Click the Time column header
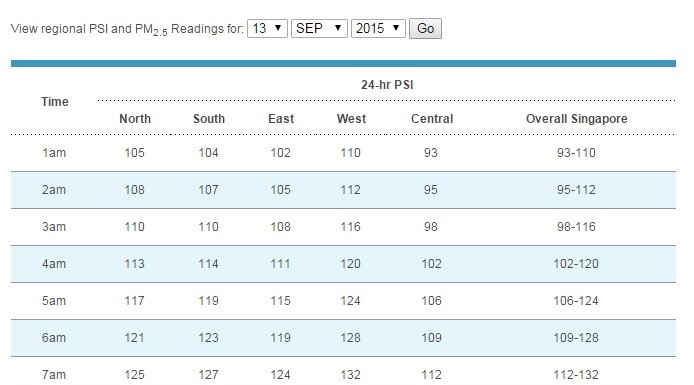 click(x=55, y=102)
